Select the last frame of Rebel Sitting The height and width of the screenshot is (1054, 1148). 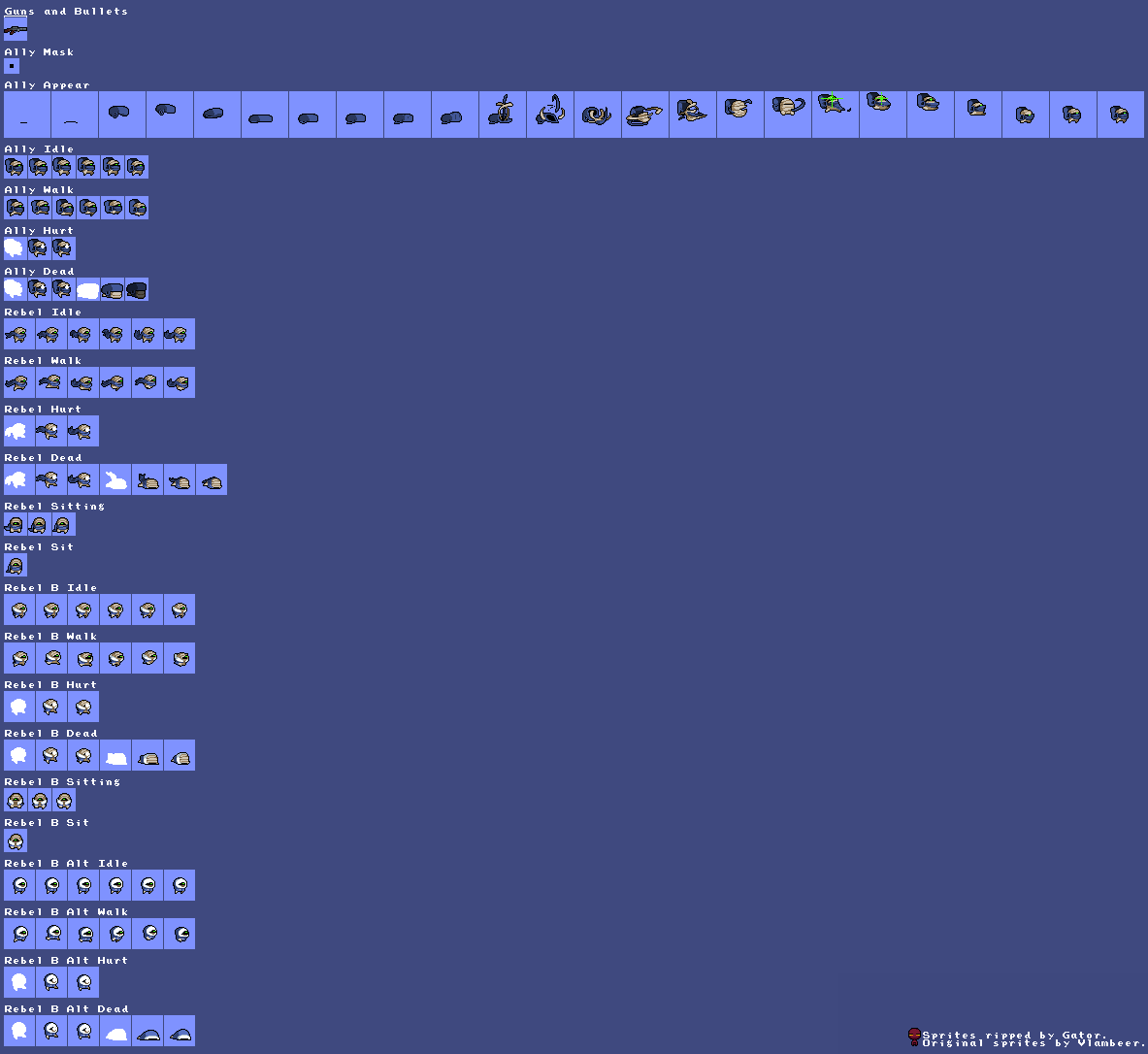(64, 524)
